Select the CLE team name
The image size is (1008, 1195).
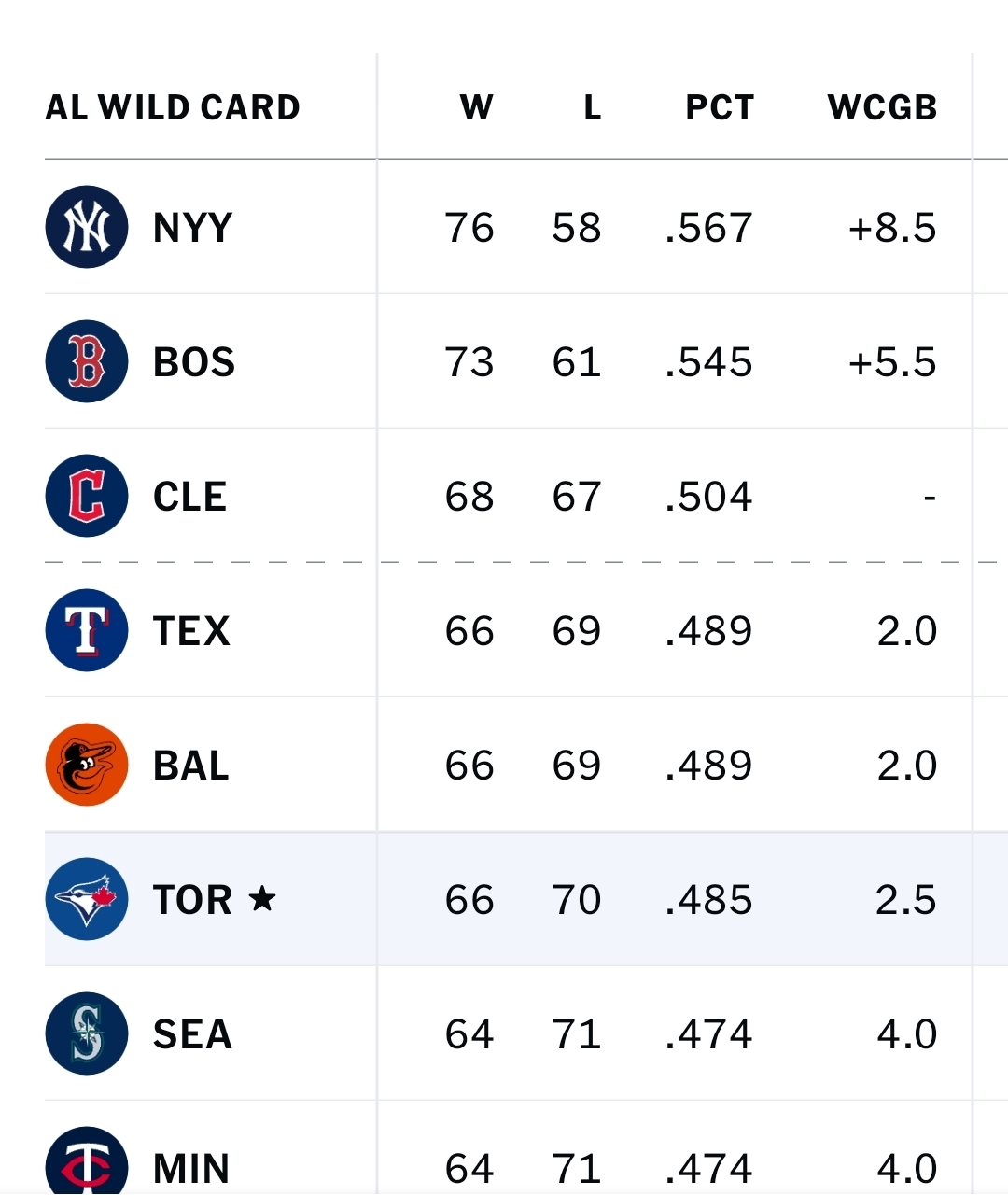pyautogui.click(x=189, y=497)
